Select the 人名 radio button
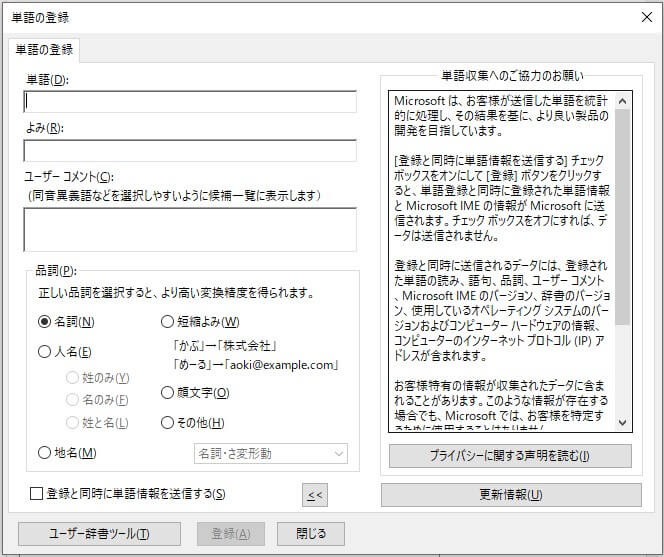Screen dimensions: 664x557 [x=44, y=352]
